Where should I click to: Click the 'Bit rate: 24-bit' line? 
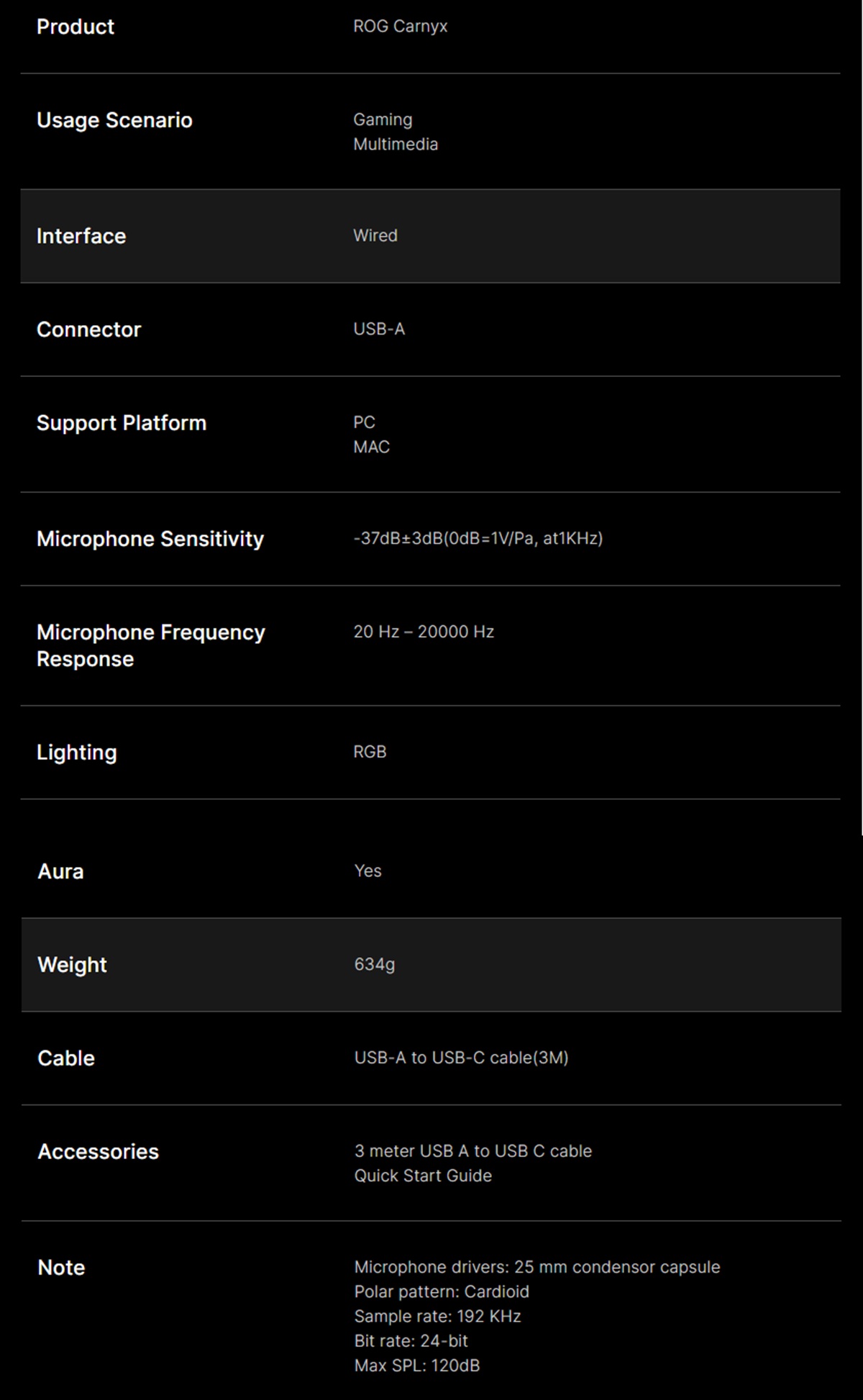coord(411,1341)
